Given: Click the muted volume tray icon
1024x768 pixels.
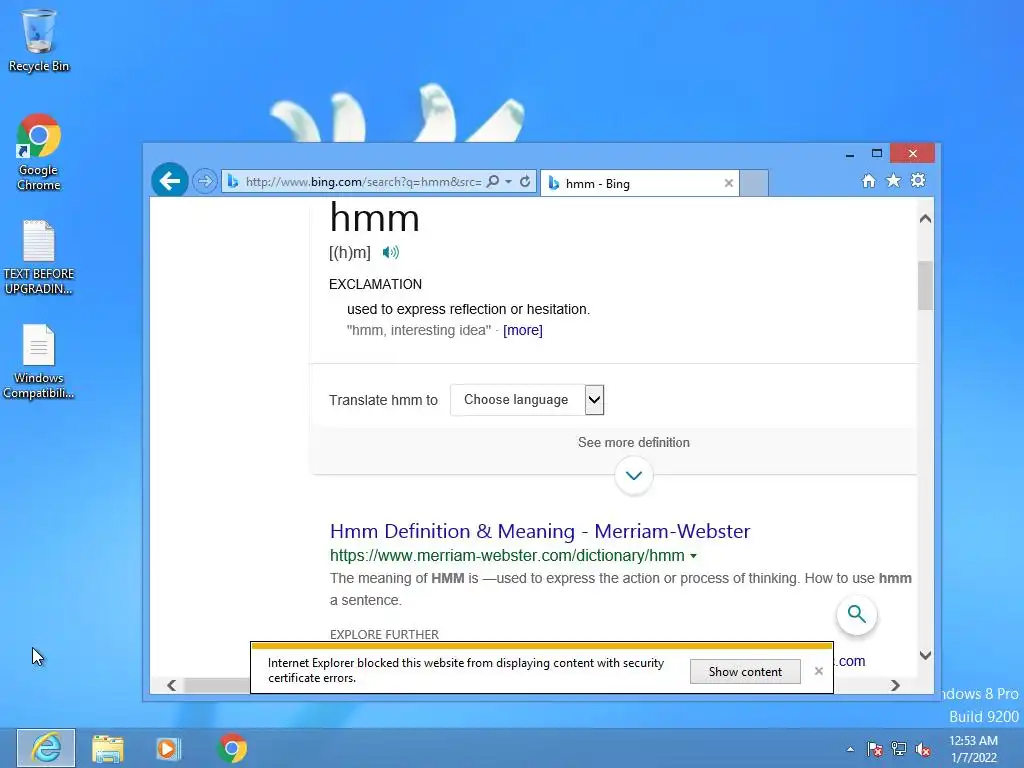Looking at the screenshot, I should [923, 750].
